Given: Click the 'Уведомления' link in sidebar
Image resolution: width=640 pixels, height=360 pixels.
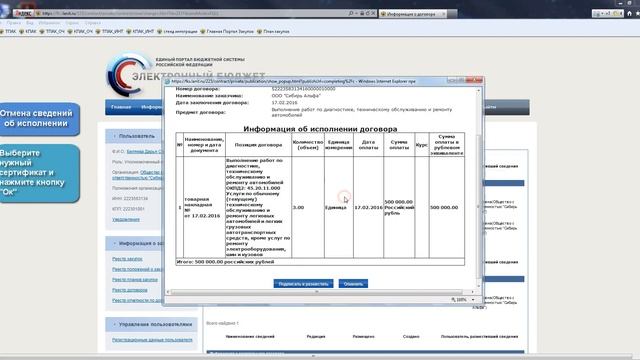Looking at the screenshot, I should [x=126, y=220].
